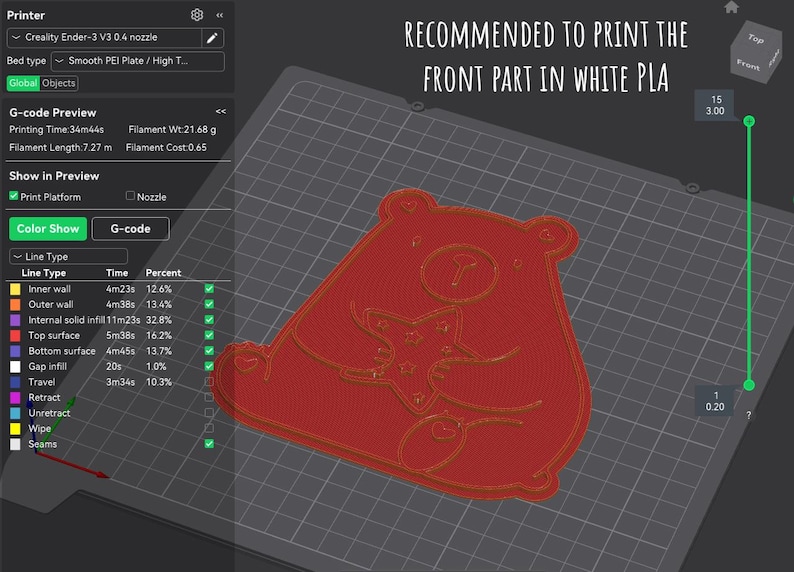Click the home view icon

pyautogui.click(x=731, y=7)
